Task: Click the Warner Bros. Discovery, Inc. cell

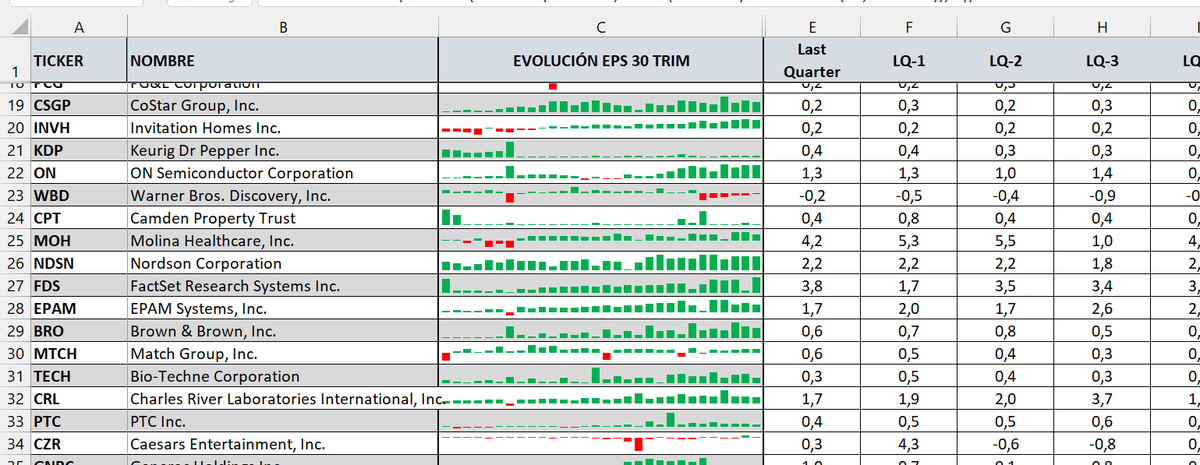Action: (x=283, y=195)
